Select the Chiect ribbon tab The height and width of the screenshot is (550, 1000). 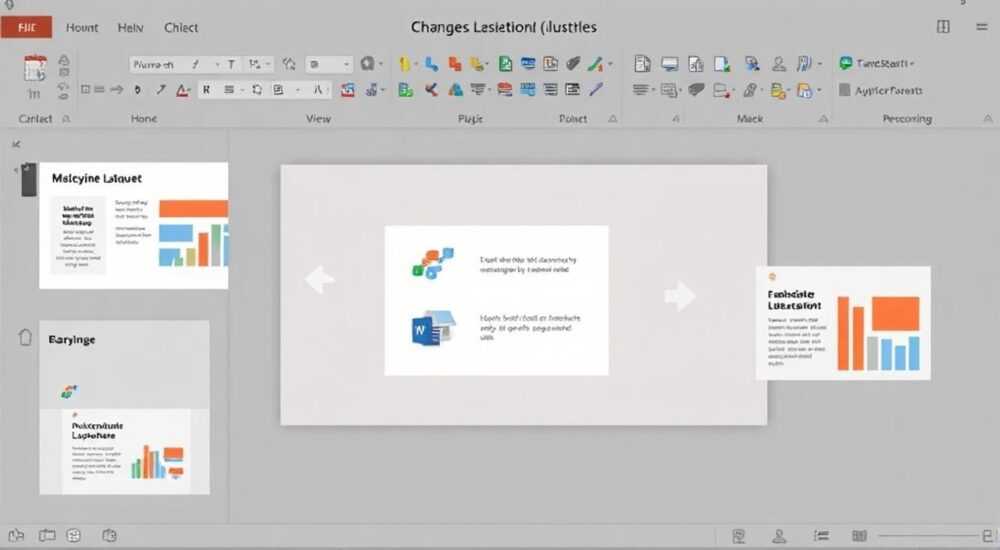click(x=180, y=27)
